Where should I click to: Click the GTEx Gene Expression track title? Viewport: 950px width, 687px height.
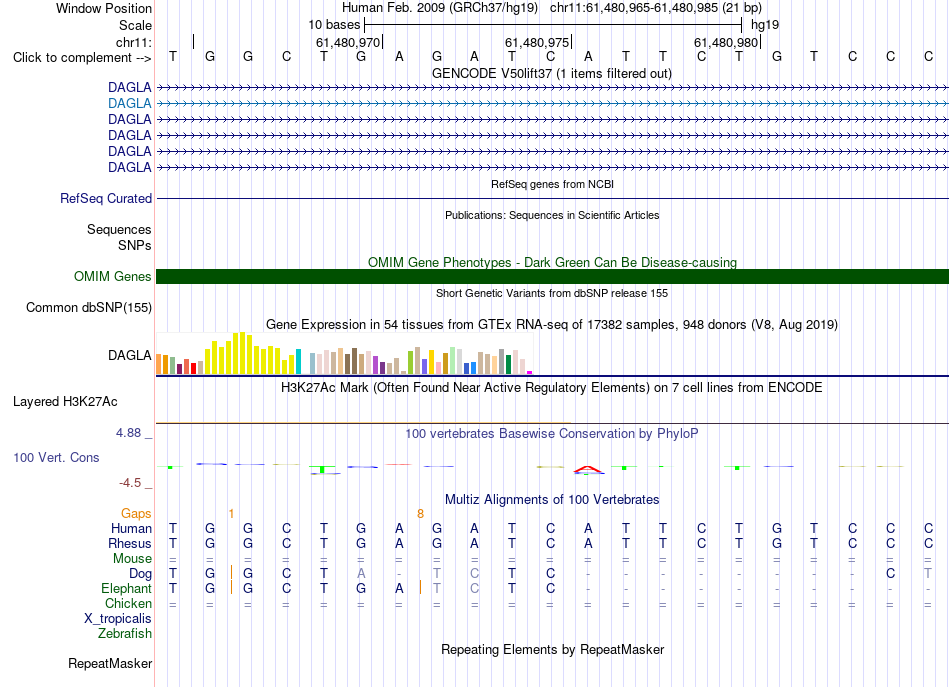click(552, 325)
